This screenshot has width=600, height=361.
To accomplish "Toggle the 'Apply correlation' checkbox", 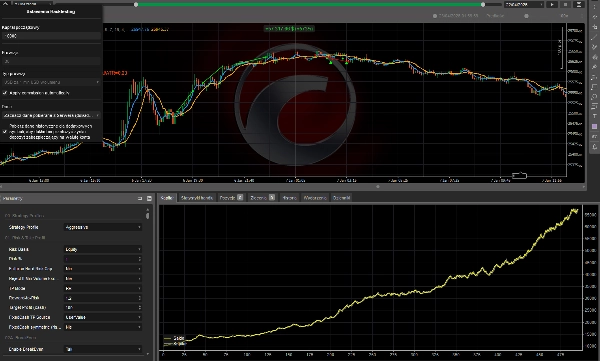I will 5,93.
